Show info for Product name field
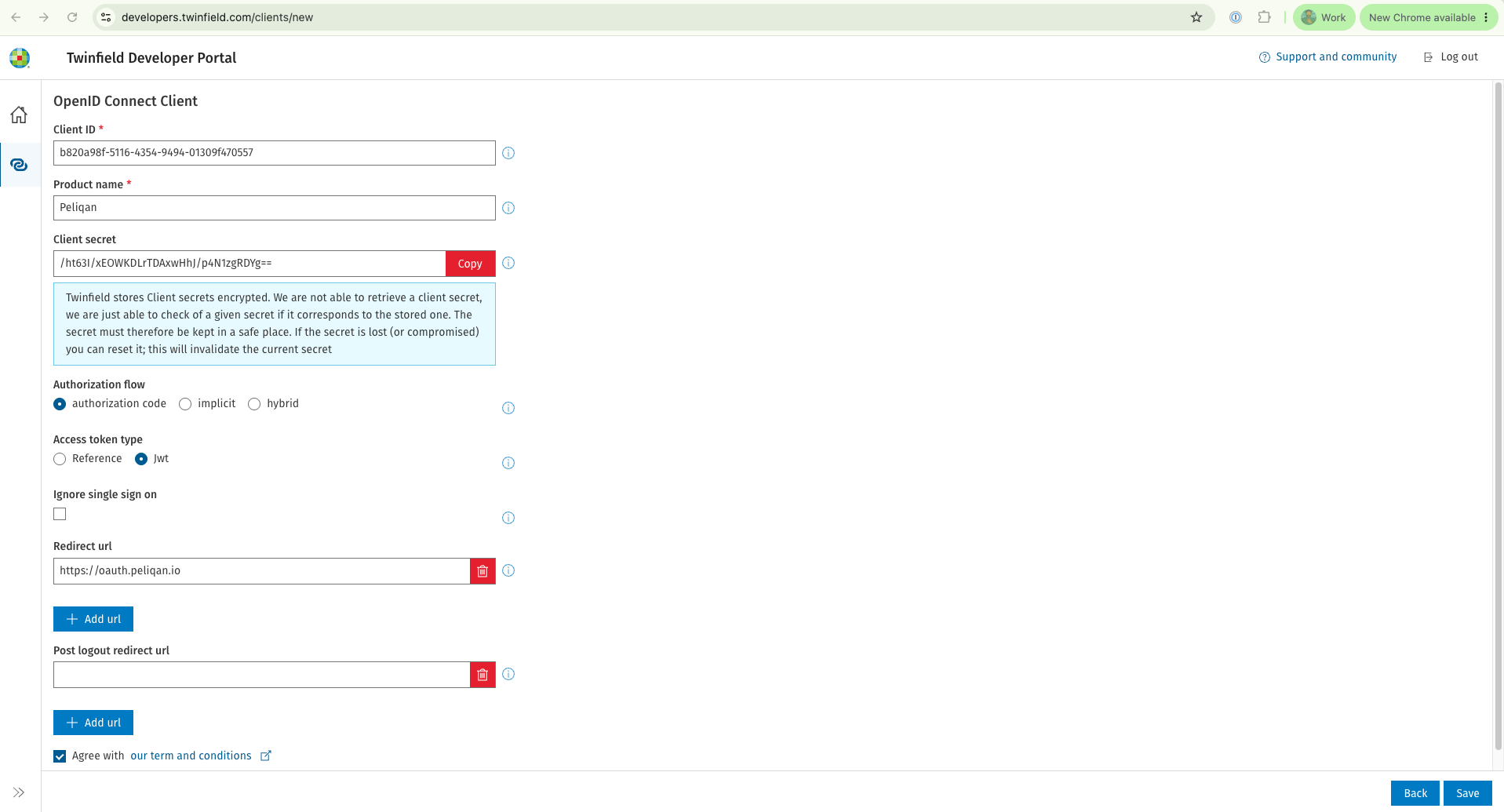Image resolution: width=1504 pixels, height=812 pixels. pos(508,208)
